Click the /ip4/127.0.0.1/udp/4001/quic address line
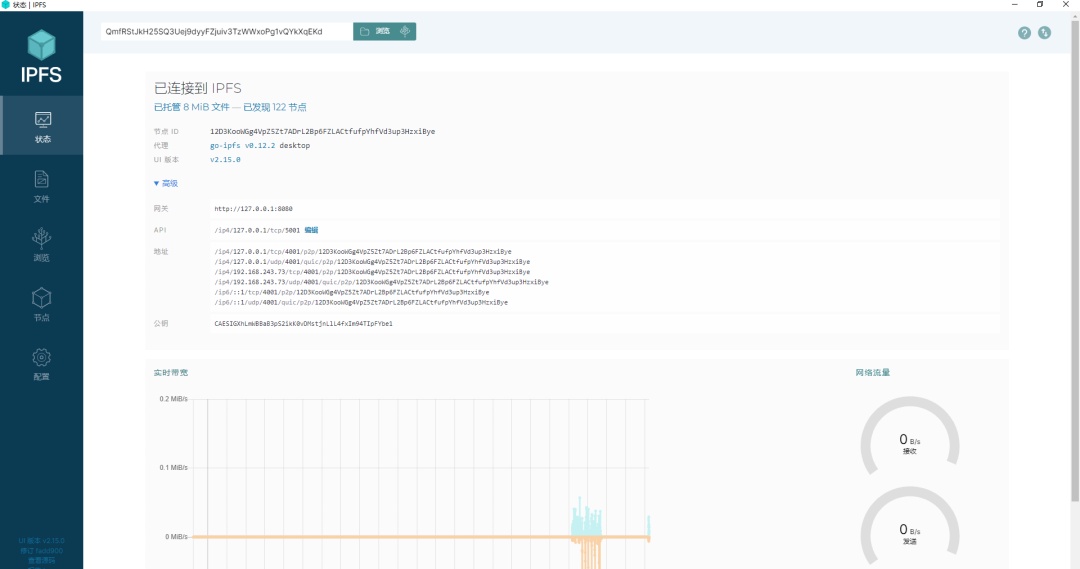The width and height of the screenshot is (1080, 569). point(372,262)
